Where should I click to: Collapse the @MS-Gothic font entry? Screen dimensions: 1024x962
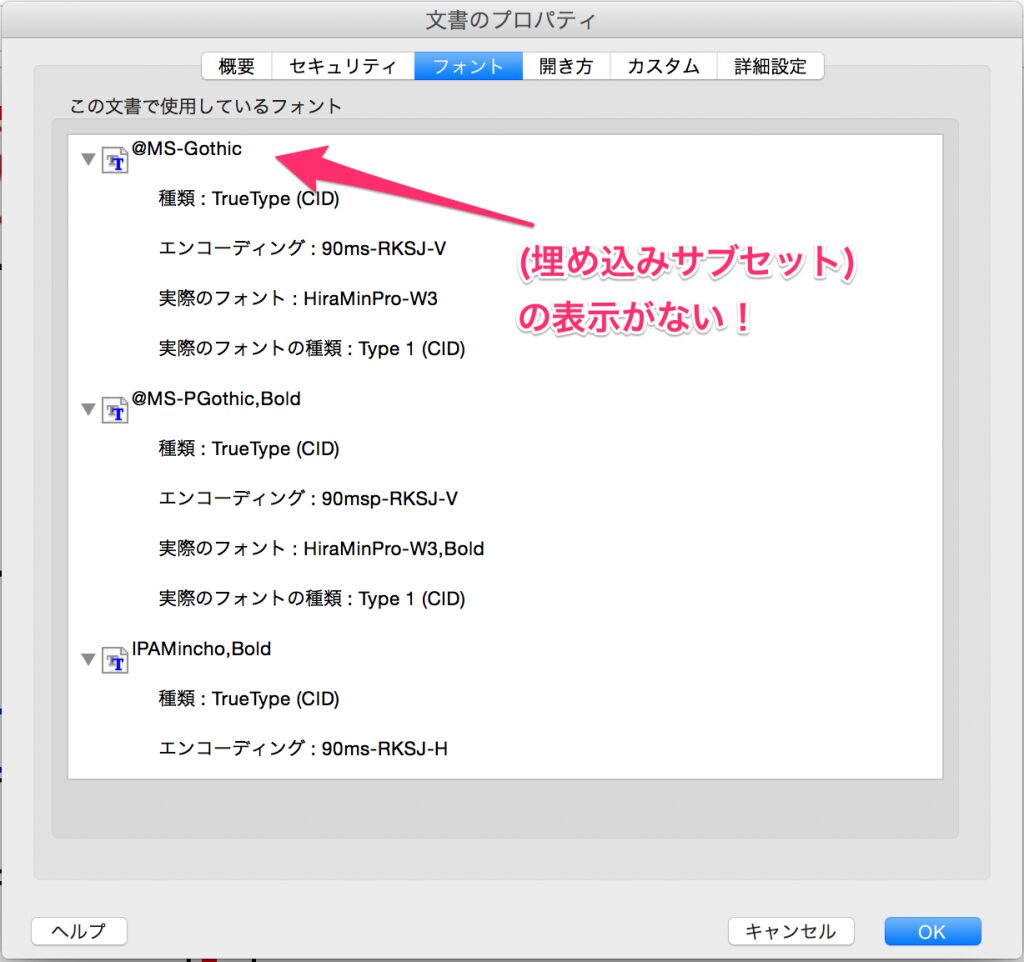88,159
